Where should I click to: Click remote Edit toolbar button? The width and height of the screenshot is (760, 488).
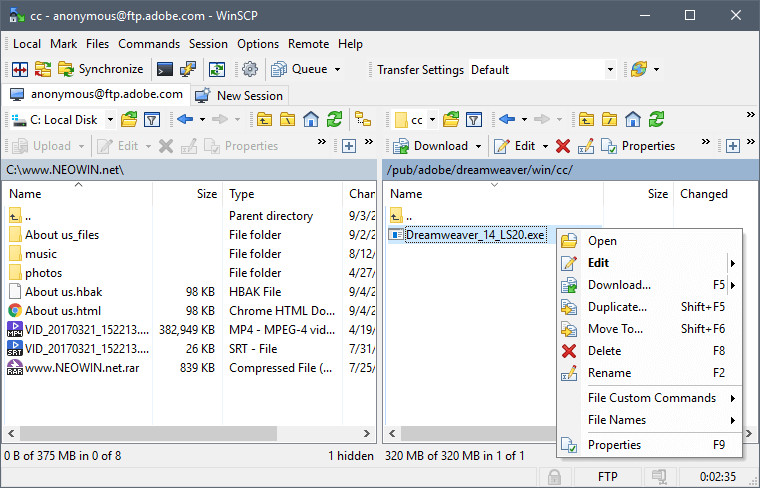tap(514, 146)
